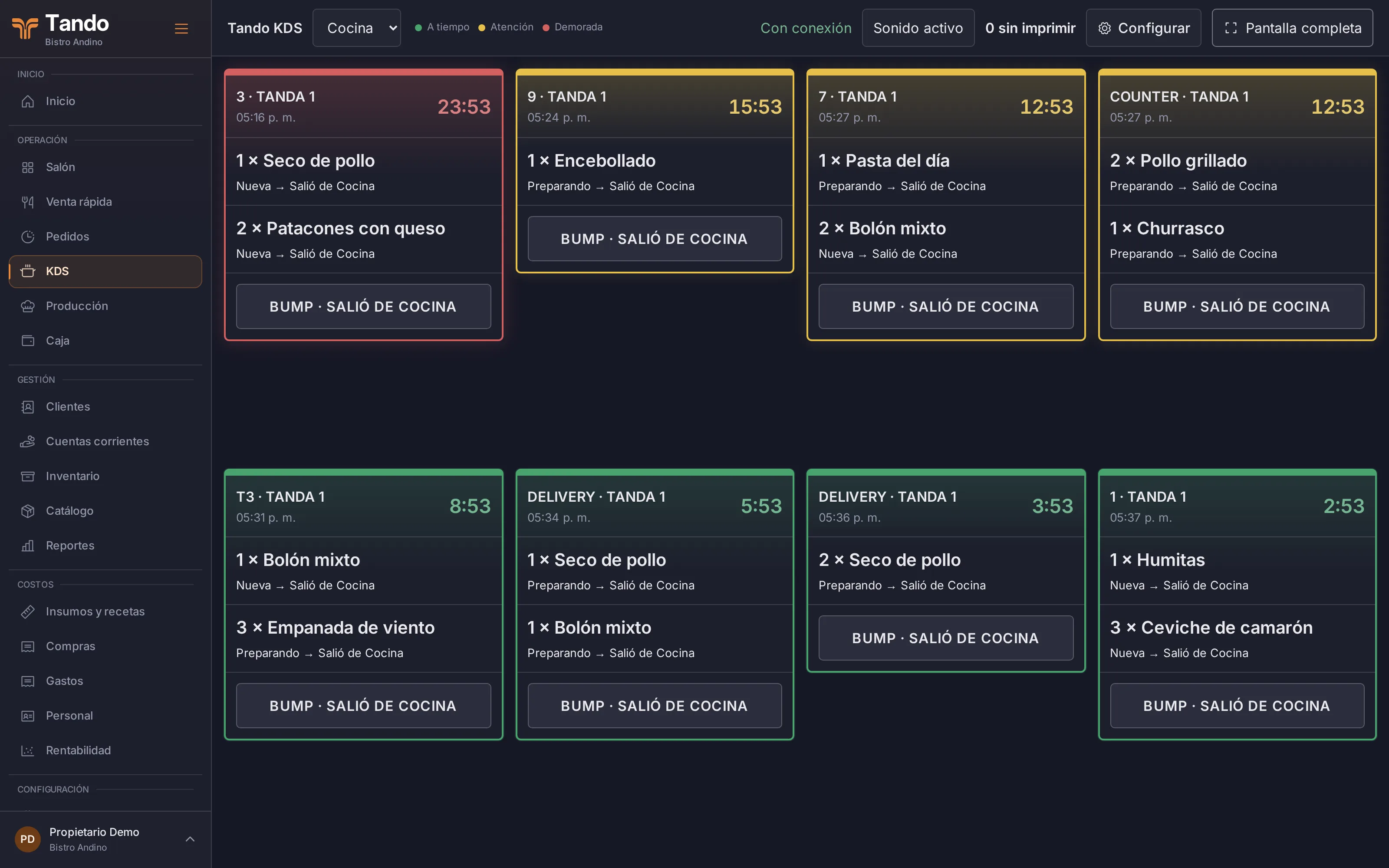Click the 0 sin imprimir status
This screenshot has width=1389, height=868.
pyautogui.click(x=1030, y=28)
